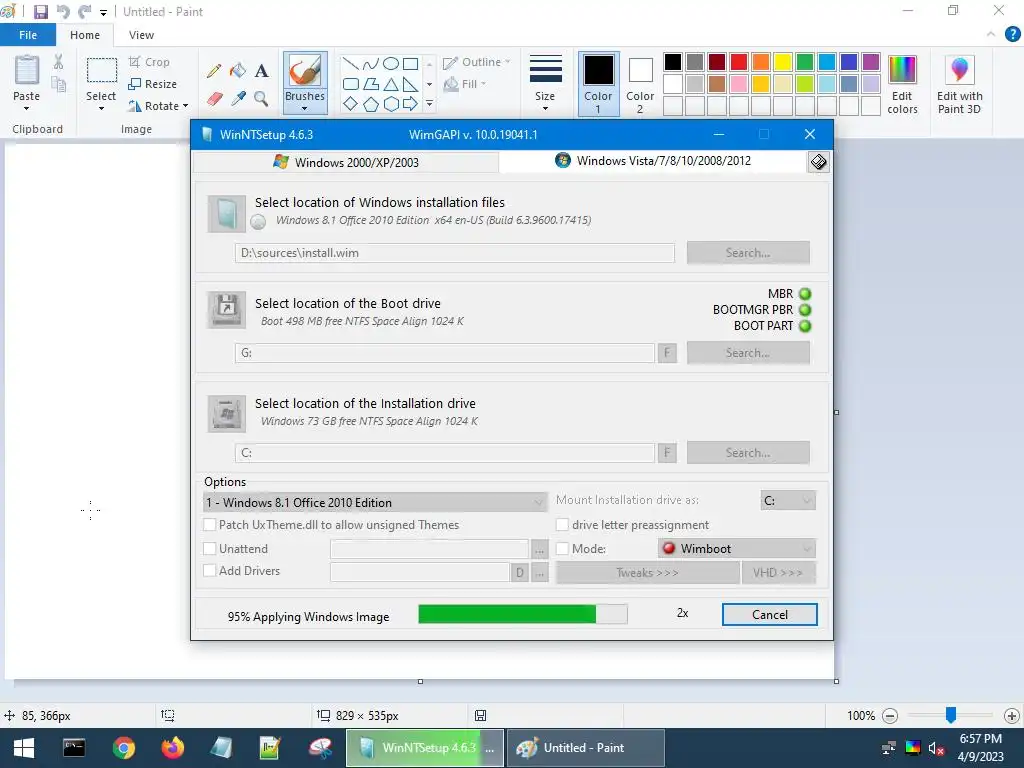This screenshot has height=768, width=1024.
Task: Select the Pencil tool in Paint
Action: point(214,71)
